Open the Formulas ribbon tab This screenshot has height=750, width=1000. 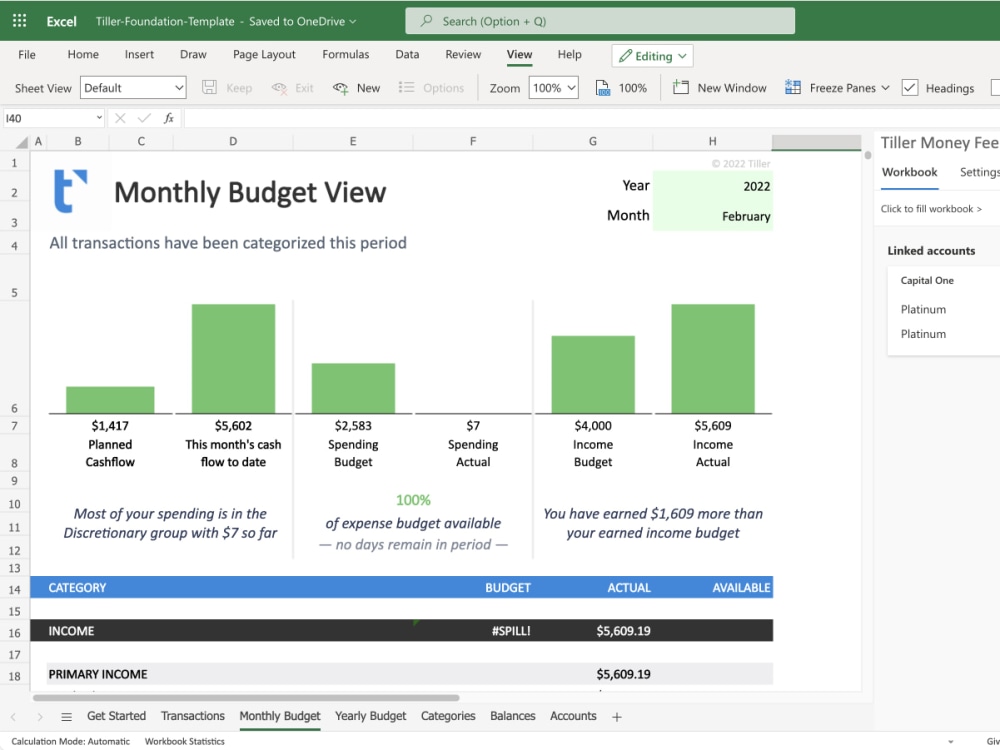pos(346,55)
